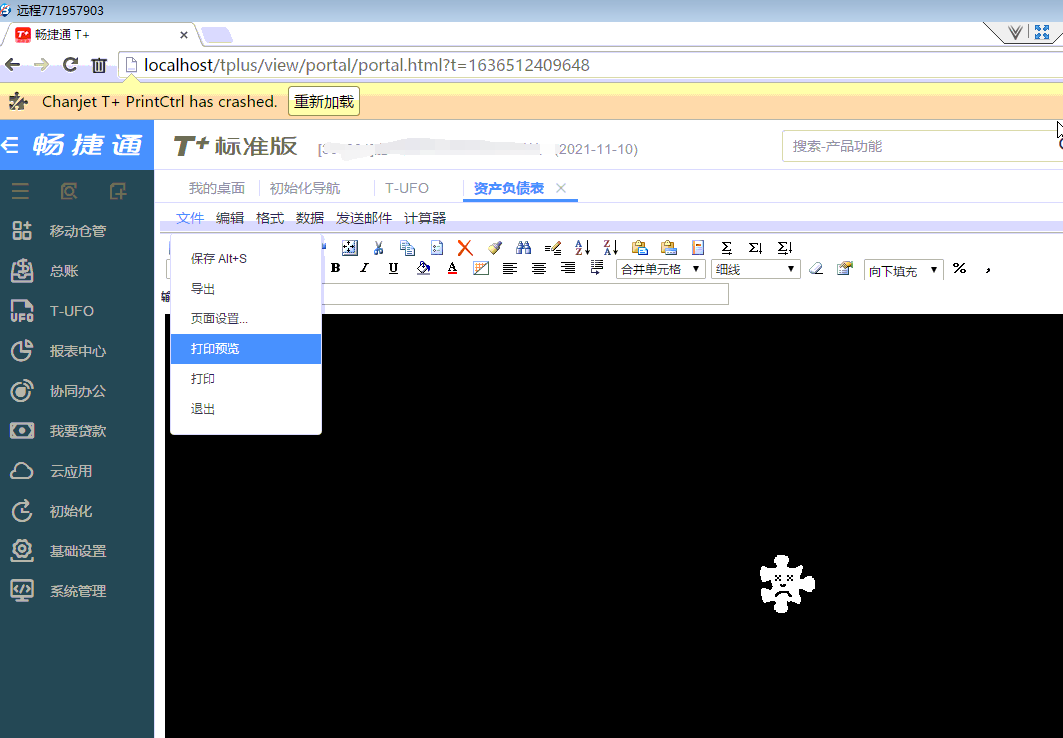Screen dimensions: 1063x738
Task: Click the browser back arrow
Action: 12,64
